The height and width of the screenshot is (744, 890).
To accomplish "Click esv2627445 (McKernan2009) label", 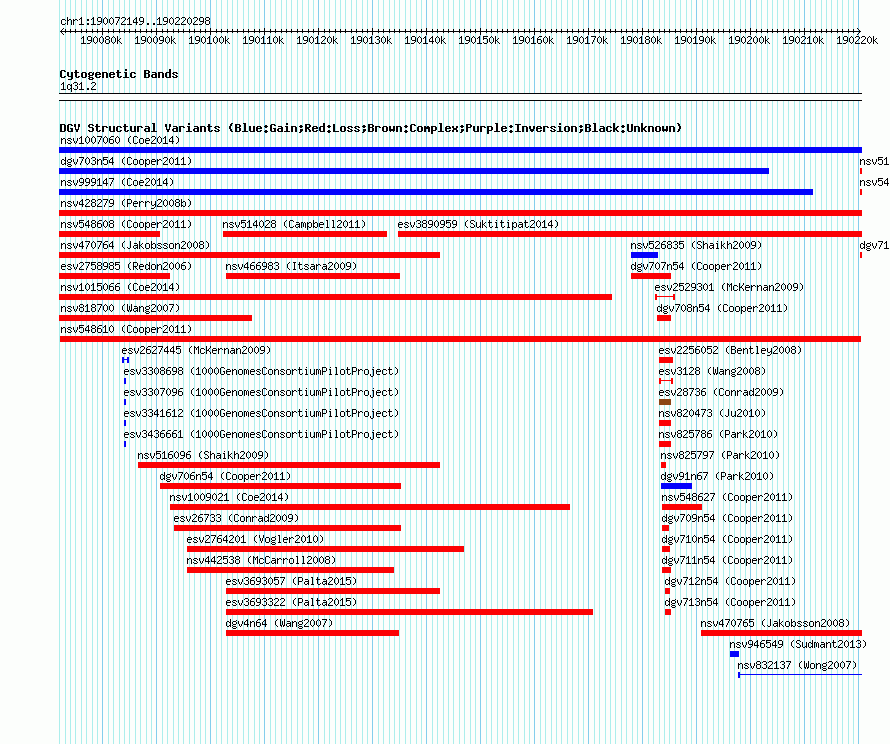I will [196, 350].
